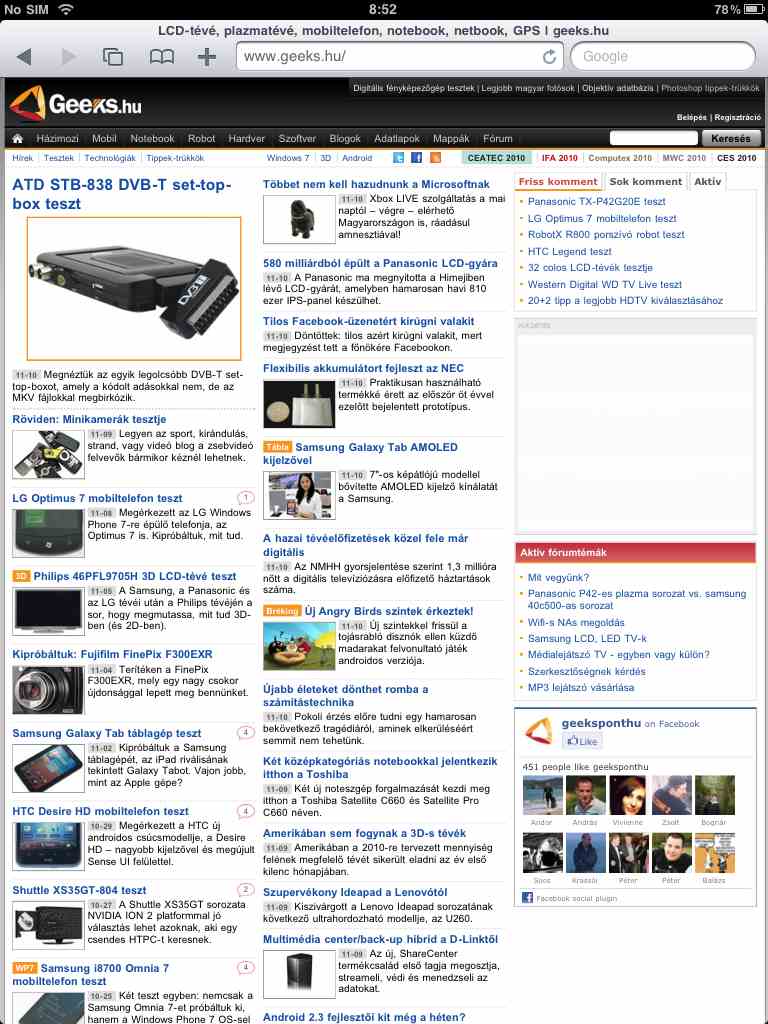Open the CES 2010 event link

pyautogui.click(x=737, y=158)
